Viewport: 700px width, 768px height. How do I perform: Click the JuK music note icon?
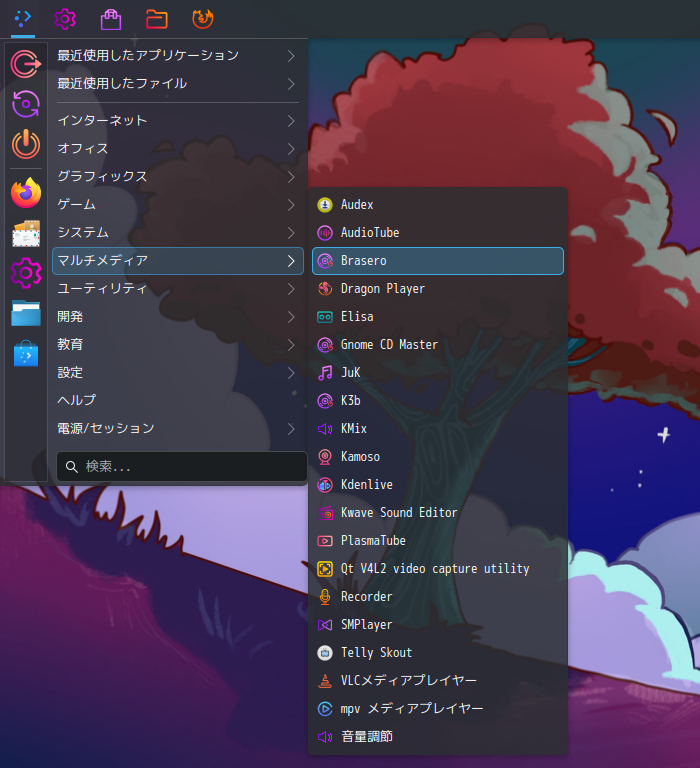(325, 373)
